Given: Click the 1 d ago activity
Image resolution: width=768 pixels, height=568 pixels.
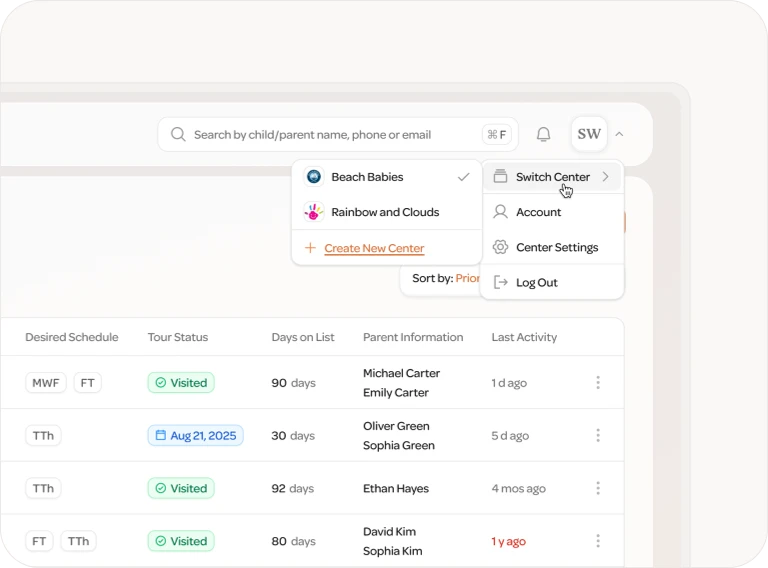Looking at the screenshot, I should tap(509, 383).
